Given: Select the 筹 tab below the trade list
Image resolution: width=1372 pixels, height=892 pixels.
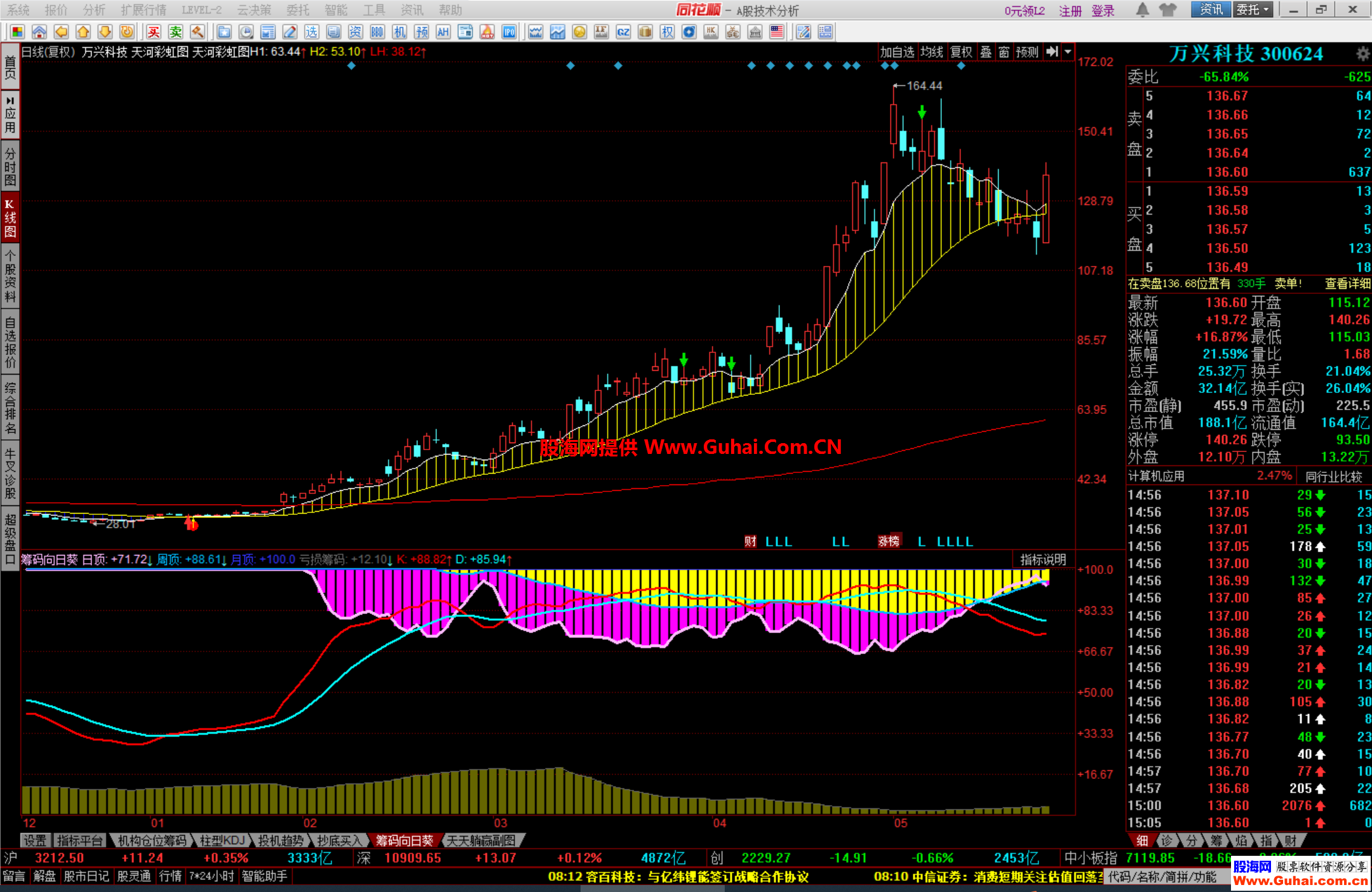Looking at the screenshot, I should pyautogui.click(x=1216, y=841).
